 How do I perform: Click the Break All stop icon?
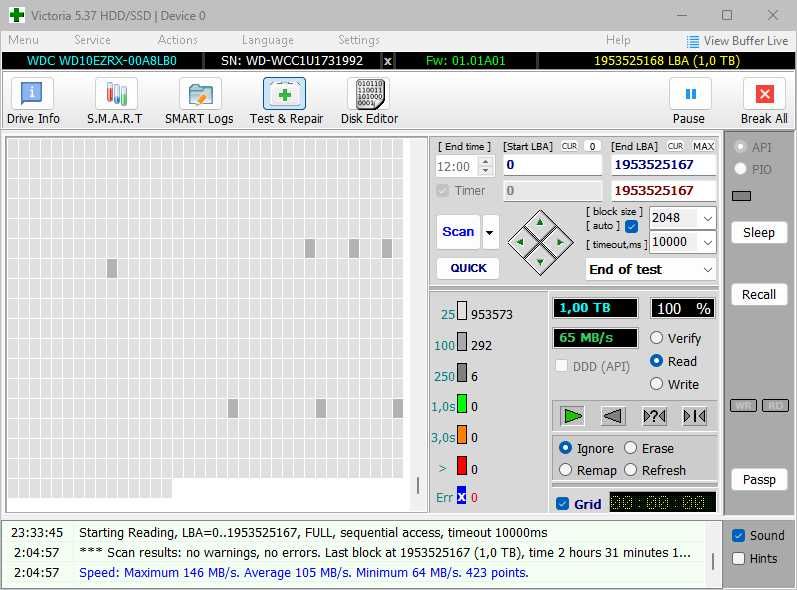coord(764,94)
